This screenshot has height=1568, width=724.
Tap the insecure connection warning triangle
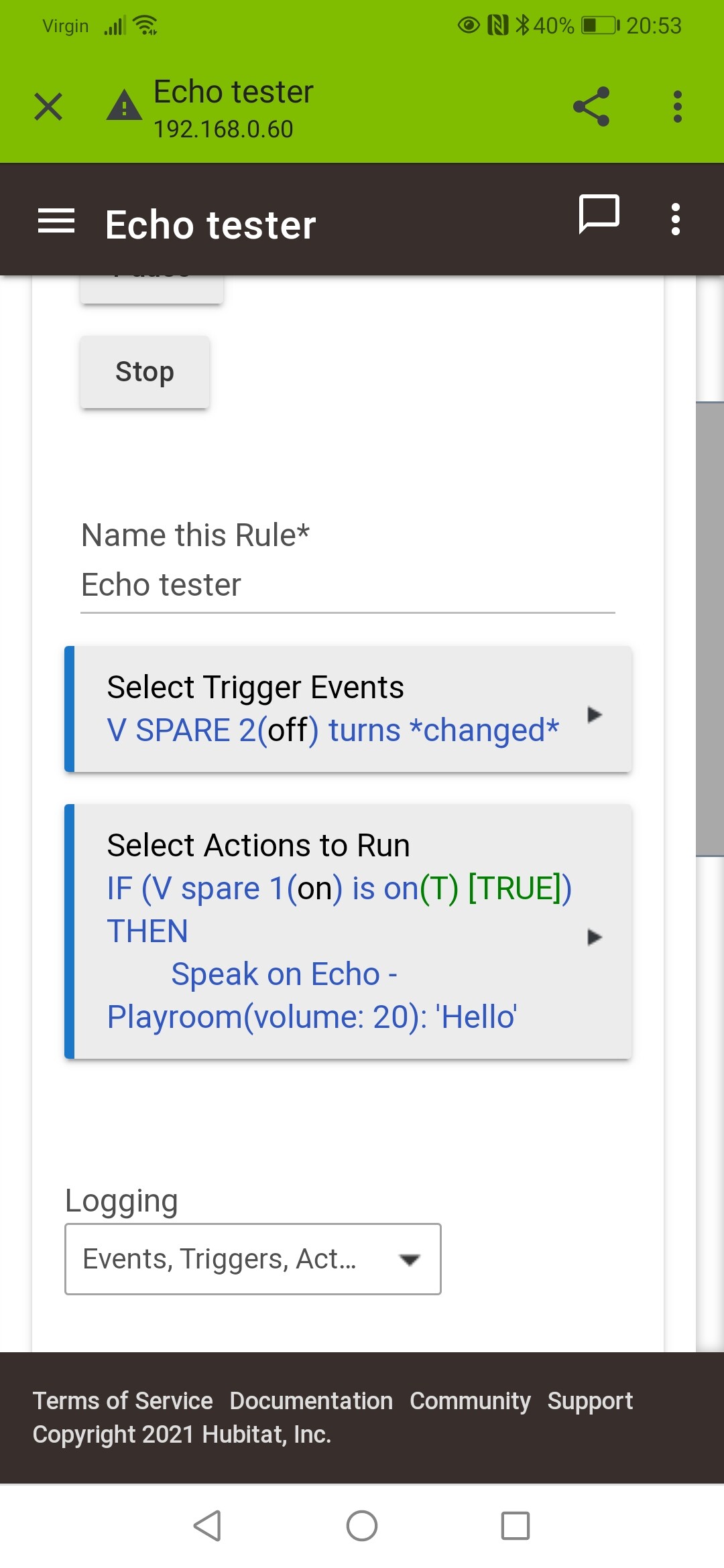point(124,106)
